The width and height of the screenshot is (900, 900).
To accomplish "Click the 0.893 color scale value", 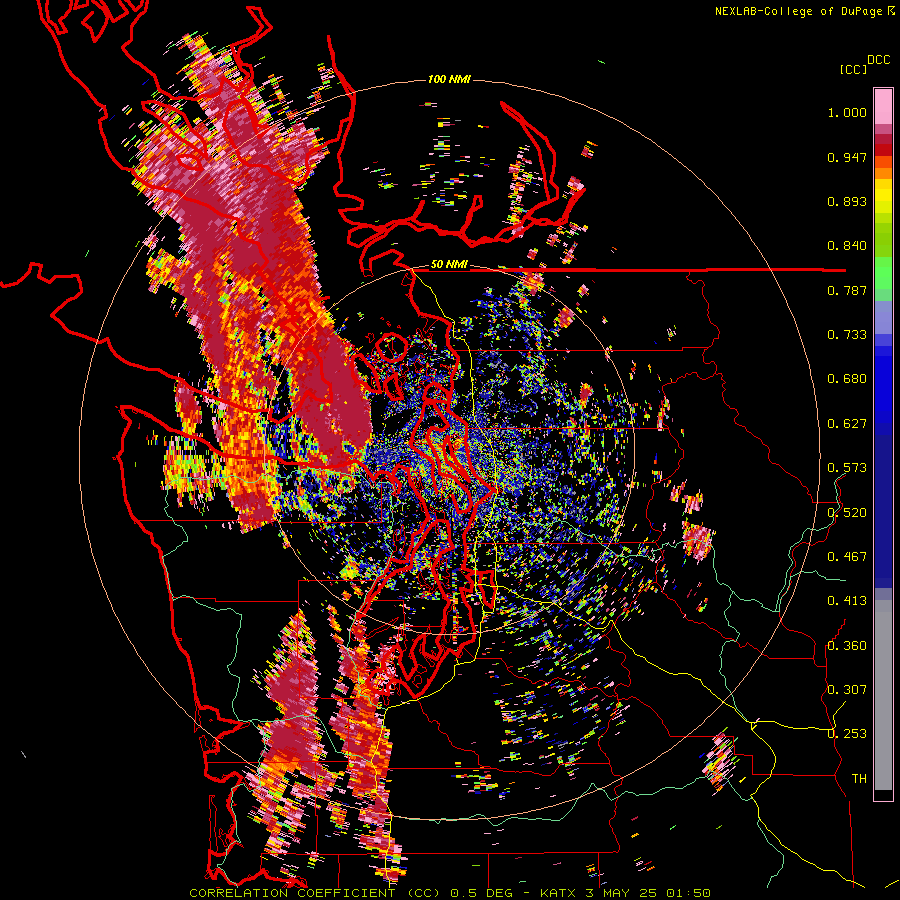I will pos(847,201).
